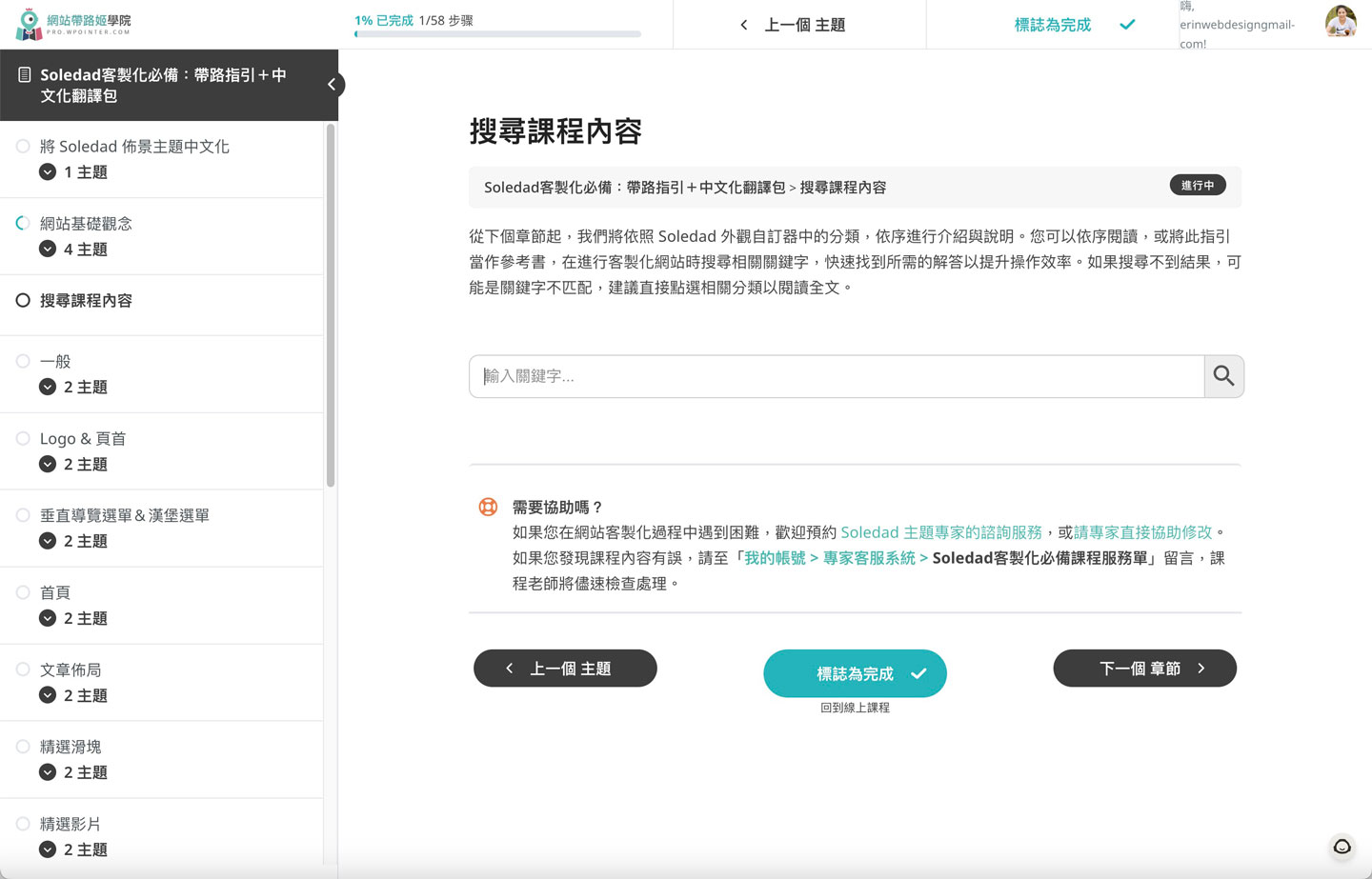Open 請專家直接協助修改 link

pyautogui.click(x=1142, y=532)
